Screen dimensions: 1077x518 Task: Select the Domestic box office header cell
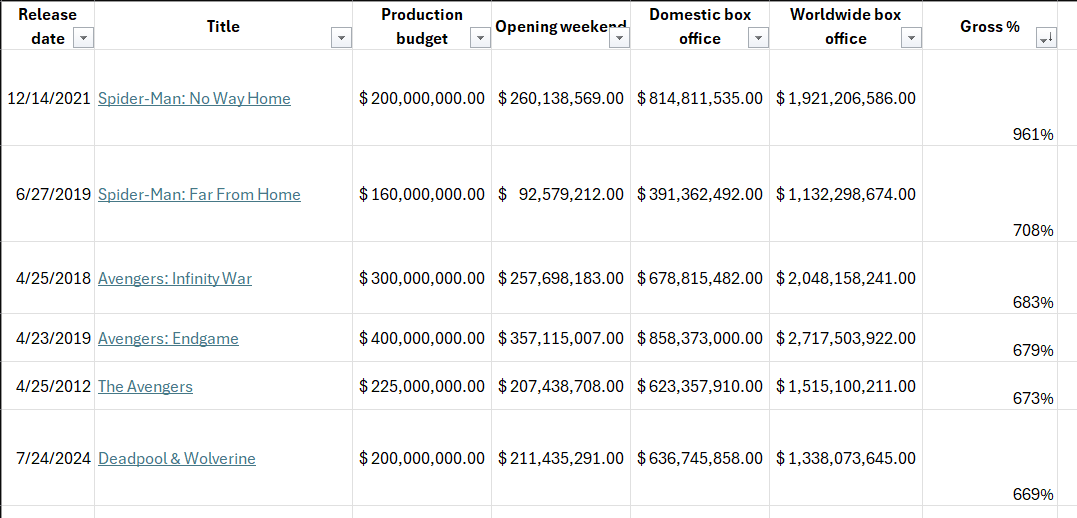point(699,25)
